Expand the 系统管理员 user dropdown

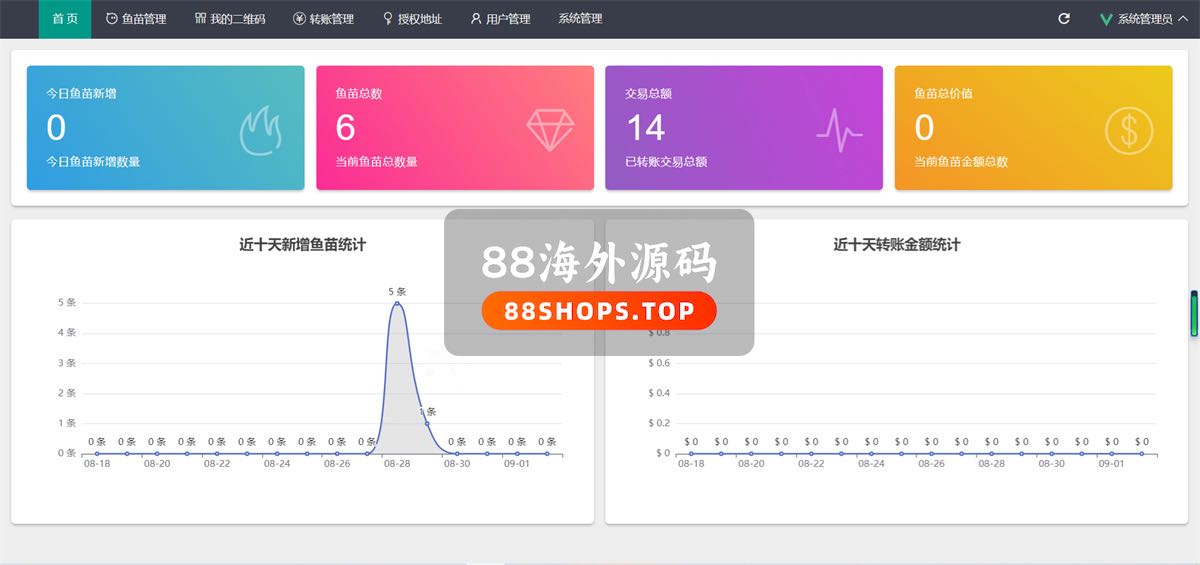coord(1150,19)
